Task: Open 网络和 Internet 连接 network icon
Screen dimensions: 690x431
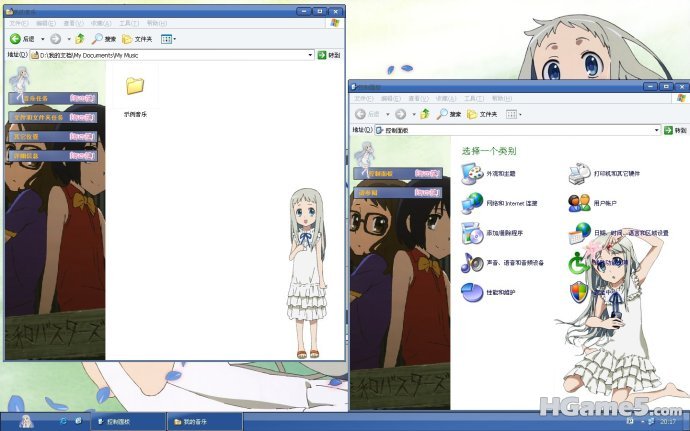Action: pos(472,203)
